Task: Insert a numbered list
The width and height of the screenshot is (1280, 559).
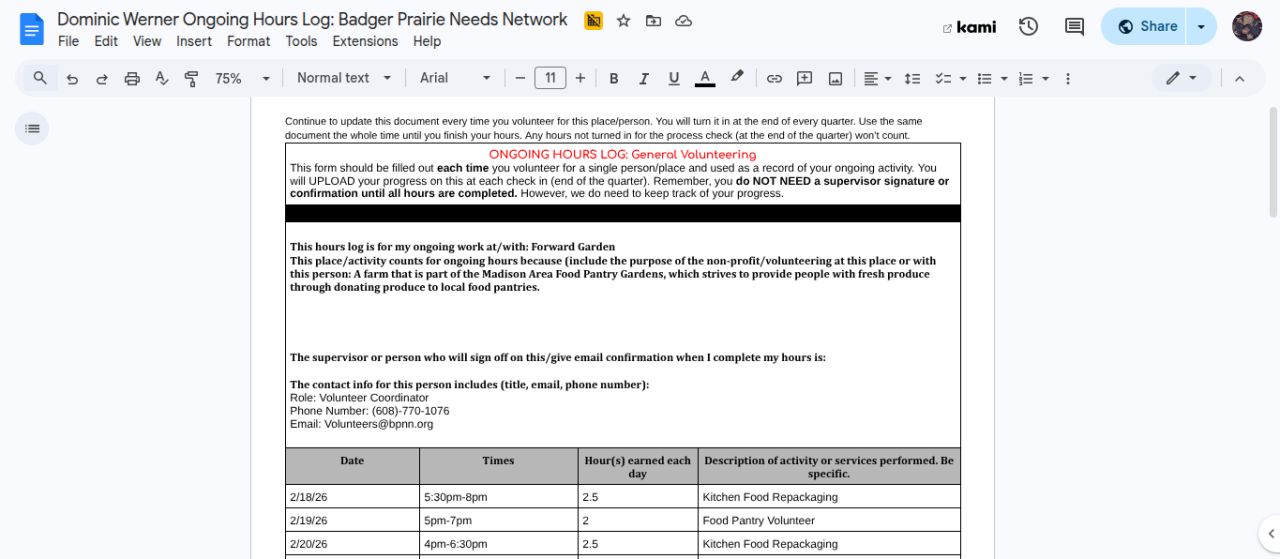Action: [1025, 78]
